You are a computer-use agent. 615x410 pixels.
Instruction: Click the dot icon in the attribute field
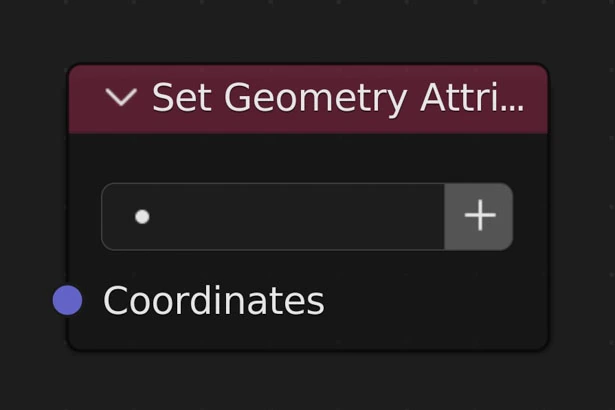(x=142, y=216)
